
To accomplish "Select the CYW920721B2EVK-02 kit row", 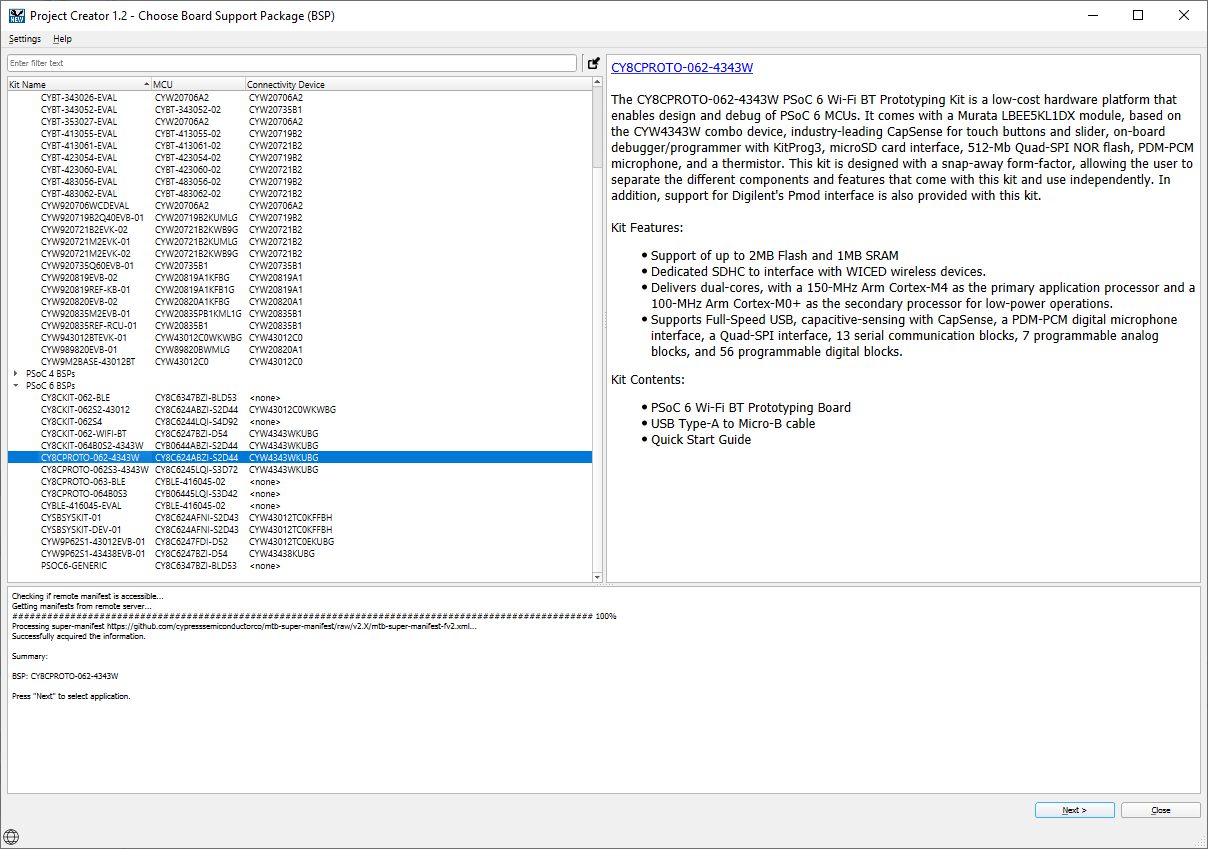I will [300, 229].
